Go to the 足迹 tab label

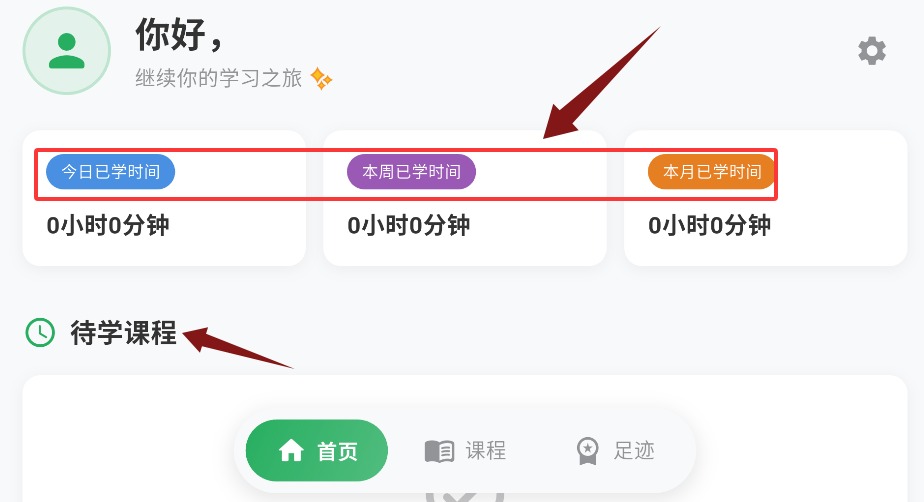[x=634, y=451]
